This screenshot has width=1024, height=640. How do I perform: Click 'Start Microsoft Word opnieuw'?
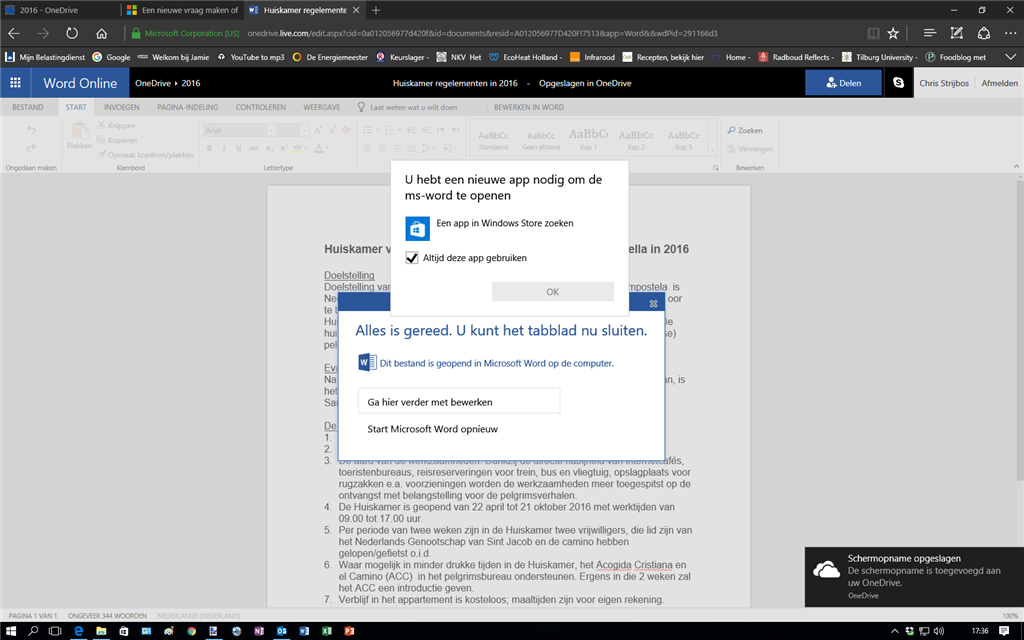point(432,429)
